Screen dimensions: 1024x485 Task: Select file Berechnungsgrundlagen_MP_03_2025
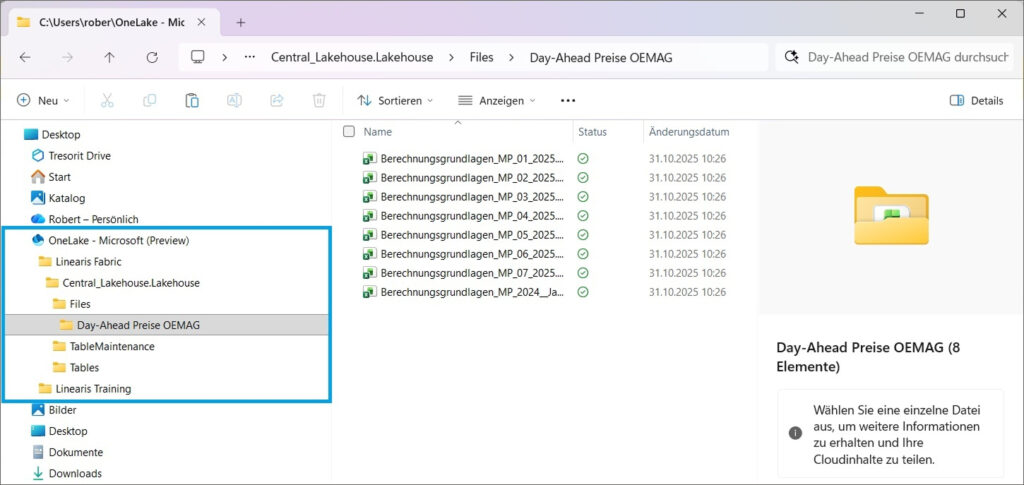click(x=472, y=196)
